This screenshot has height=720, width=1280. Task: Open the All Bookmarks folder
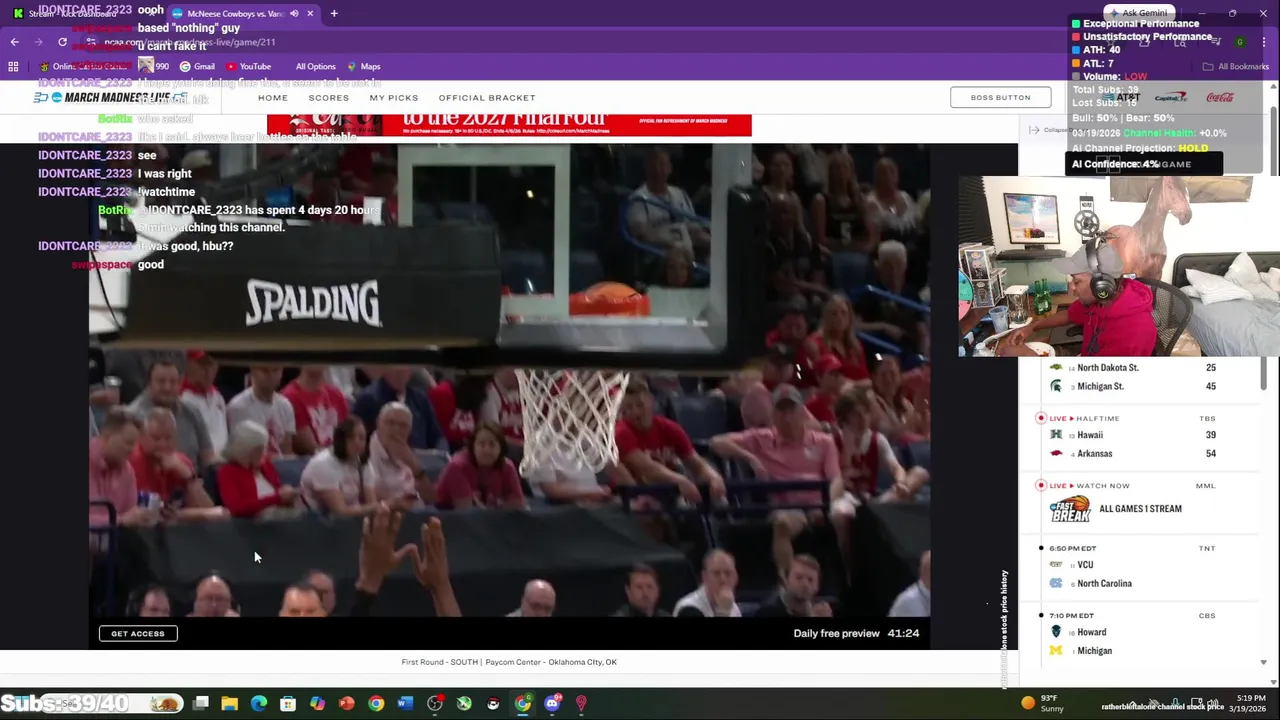click(1237, 66)
